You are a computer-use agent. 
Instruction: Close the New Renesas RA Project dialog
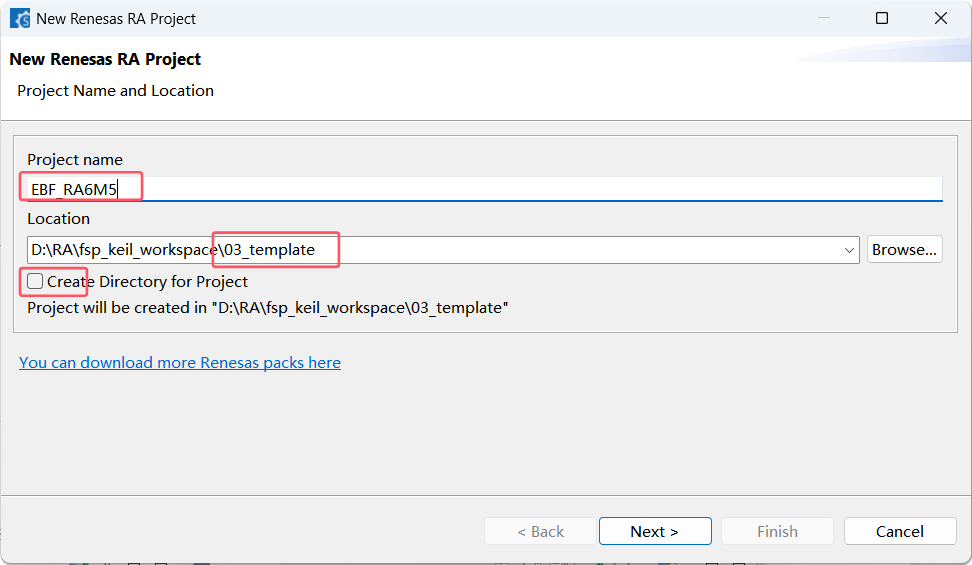pos(940,19)
